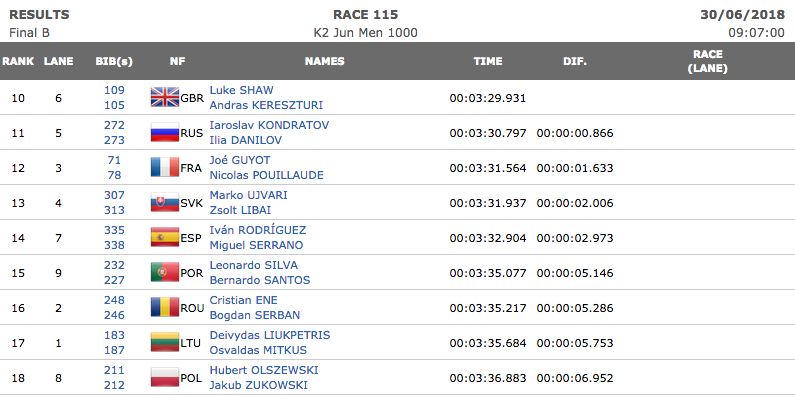This screenshot has height=396, width=795.
Task: Click the Spain flag icon
Action: (165, 238)
